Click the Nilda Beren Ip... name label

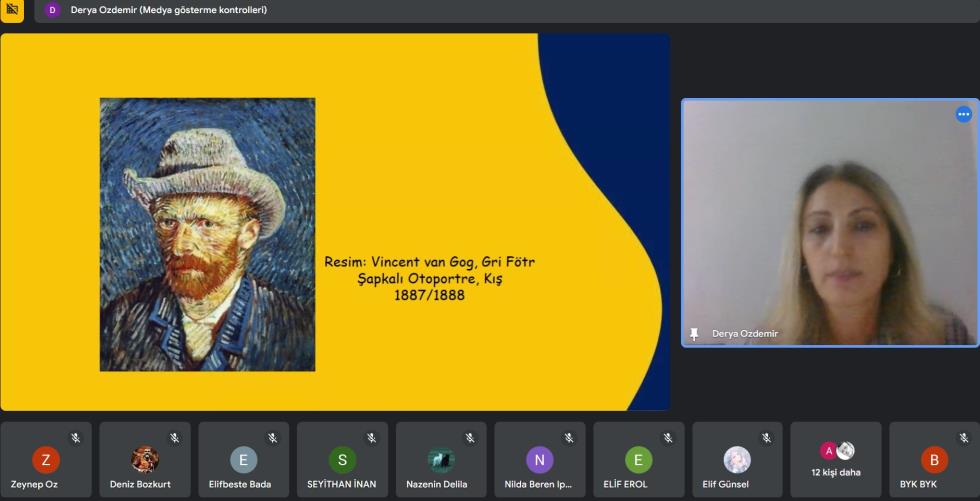click(538, 484)
